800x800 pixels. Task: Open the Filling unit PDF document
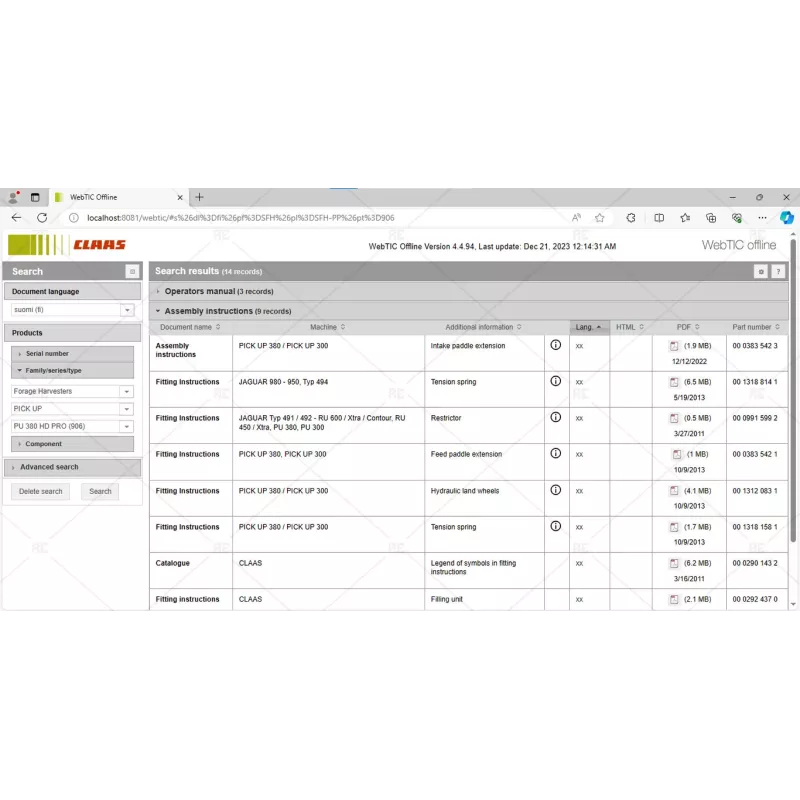(x=674, y=599)
